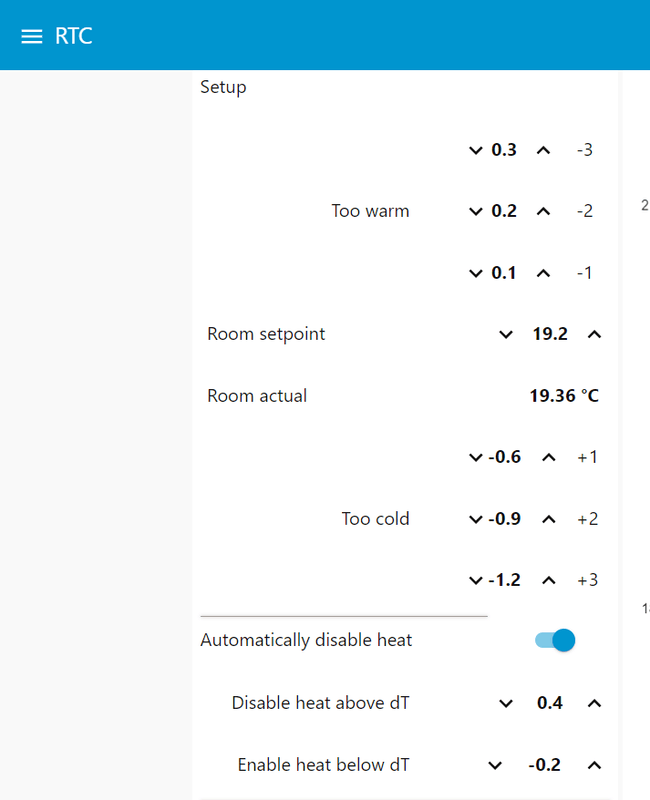Image resolution: width=650 pixels, height=800 pixels.
Task: Increase the Enable heat below dT value
Action: [594, 764]
